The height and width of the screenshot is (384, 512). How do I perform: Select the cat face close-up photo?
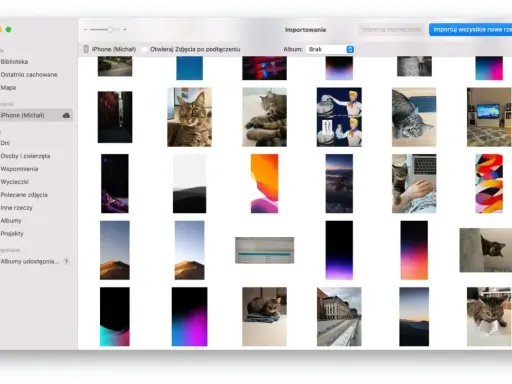(189, 117)
